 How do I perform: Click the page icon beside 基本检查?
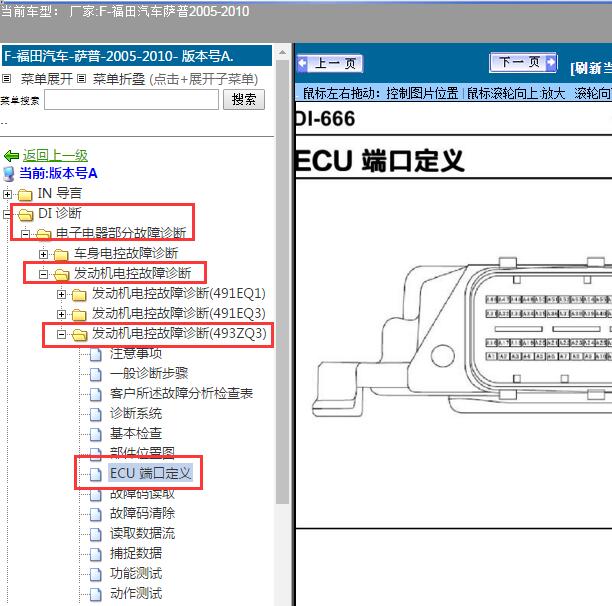pos(96,434)
